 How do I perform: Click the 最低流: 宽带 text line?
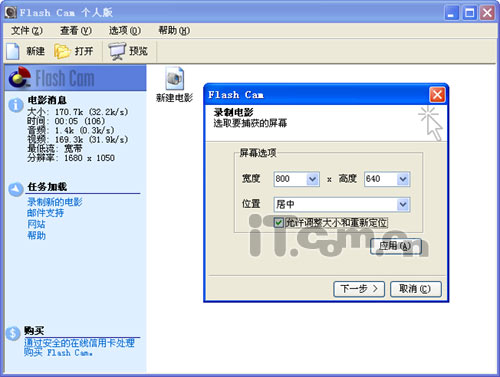click(x=55, y=149)
